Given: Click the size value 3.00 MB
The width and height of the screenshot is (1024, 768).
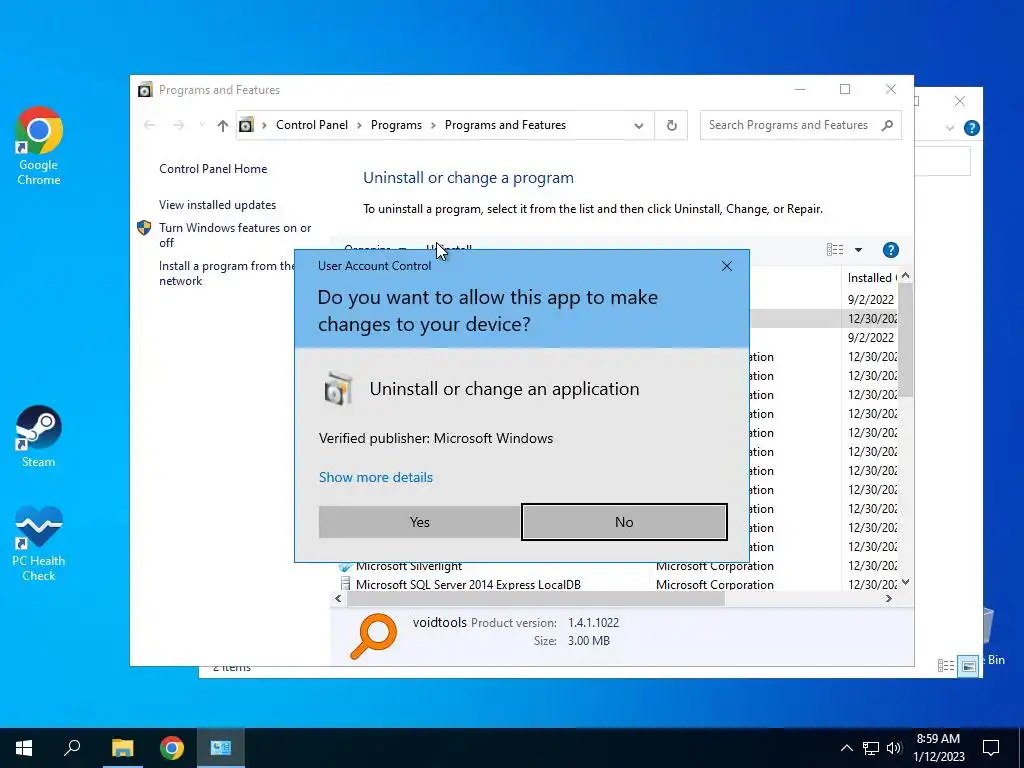Looking at the screenshot, I should pos(588,641).
